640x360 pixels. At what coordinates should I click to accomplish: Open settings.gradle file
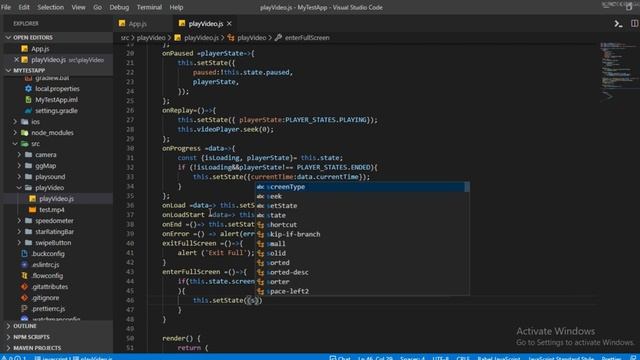(56, 111)
